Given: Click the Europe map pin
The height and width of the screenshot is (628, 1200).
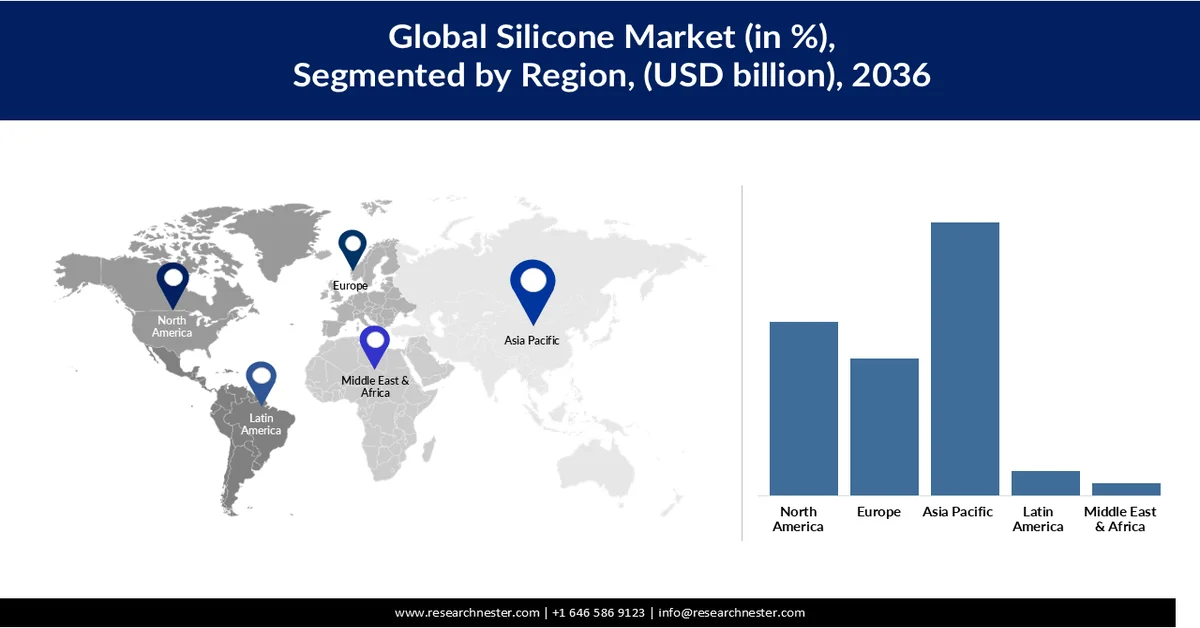Looking at the screenshot, I should (x=352, y=250).
